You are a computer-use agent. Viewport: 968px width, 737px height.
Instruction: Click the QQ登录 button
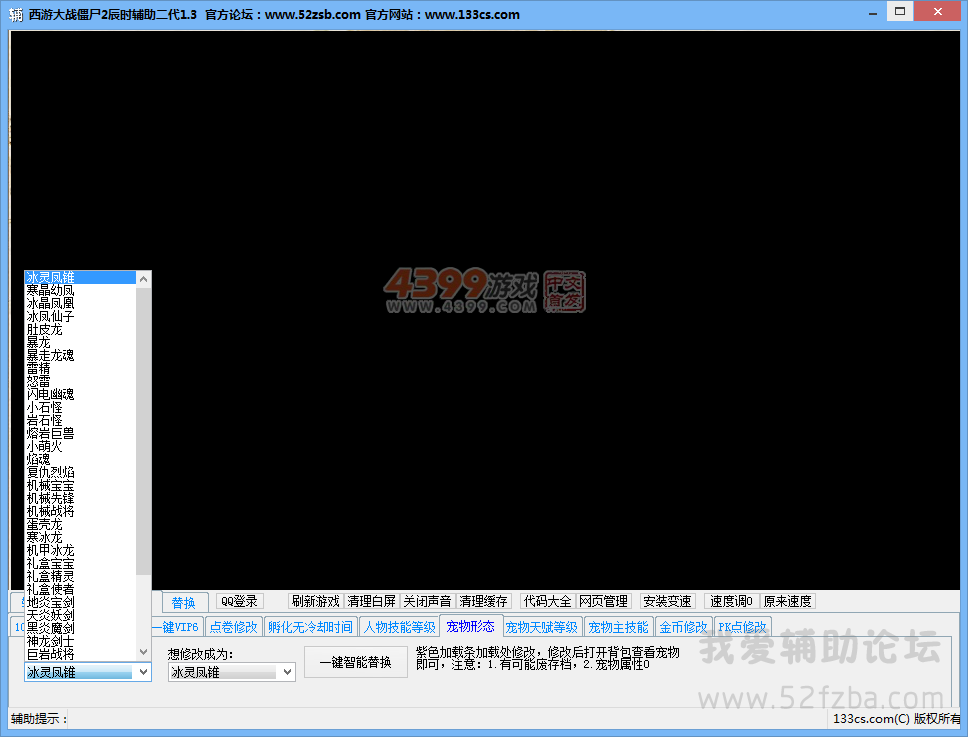[x=240, y=601]
